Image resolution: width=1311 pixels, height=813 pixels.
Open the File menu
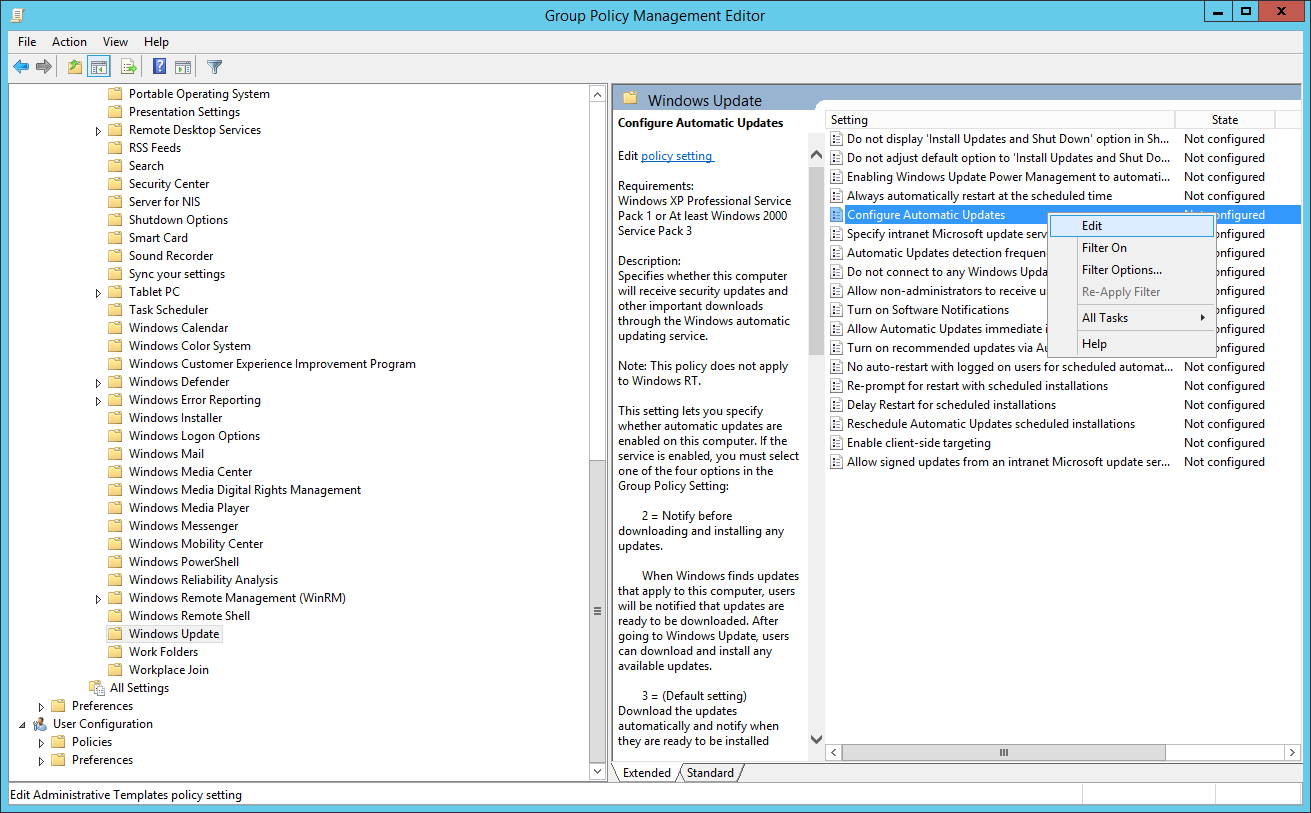pos(27,42)
